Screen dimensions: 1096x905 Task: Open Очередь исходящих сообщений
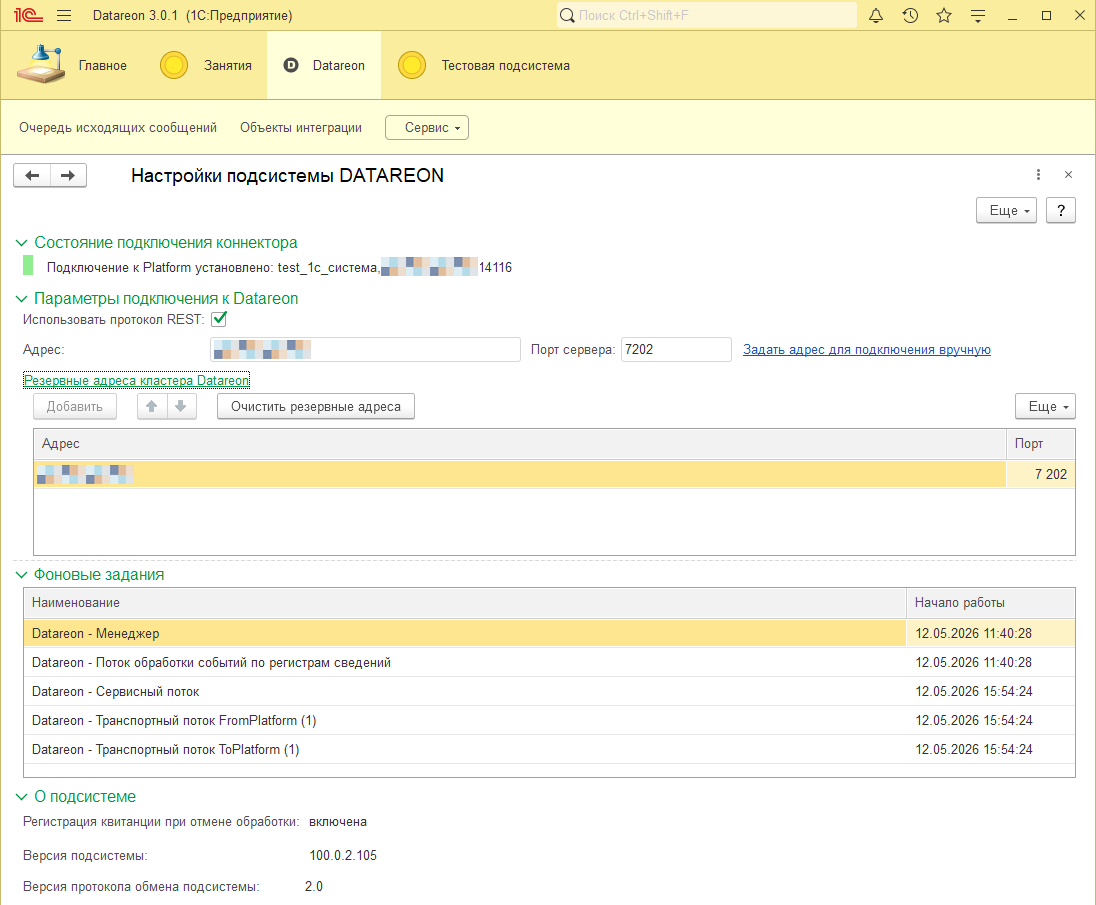118,128
